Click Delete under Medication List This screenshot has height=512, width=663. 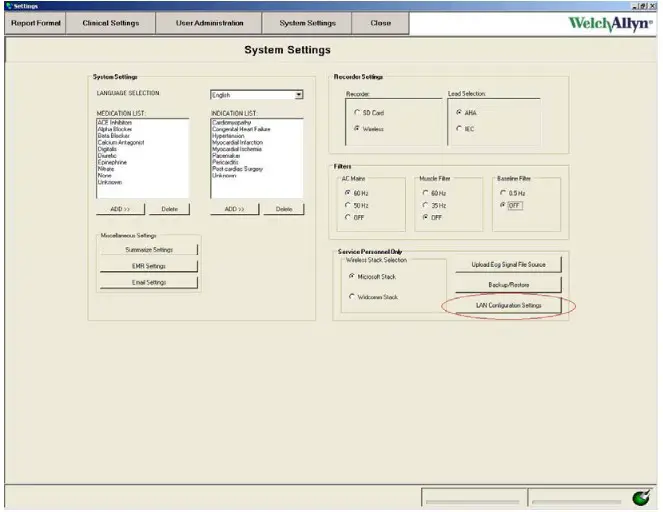coord(169,209)
